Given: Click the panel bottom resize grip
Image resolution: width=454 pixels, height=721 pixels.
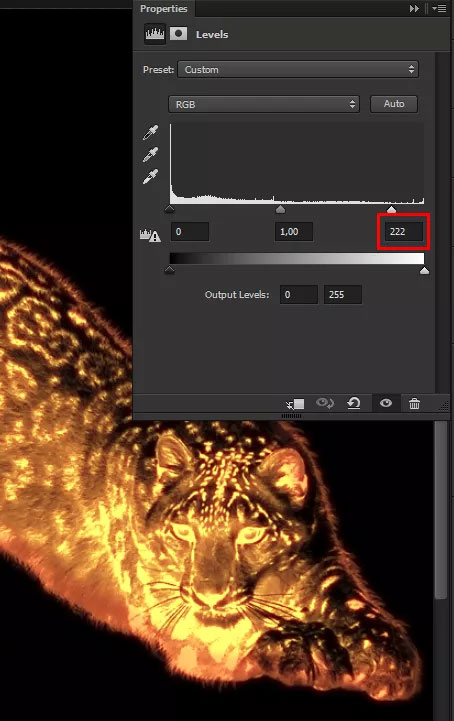Looking at the screenshot, I should pyautogui.click(x=291, y=416).
